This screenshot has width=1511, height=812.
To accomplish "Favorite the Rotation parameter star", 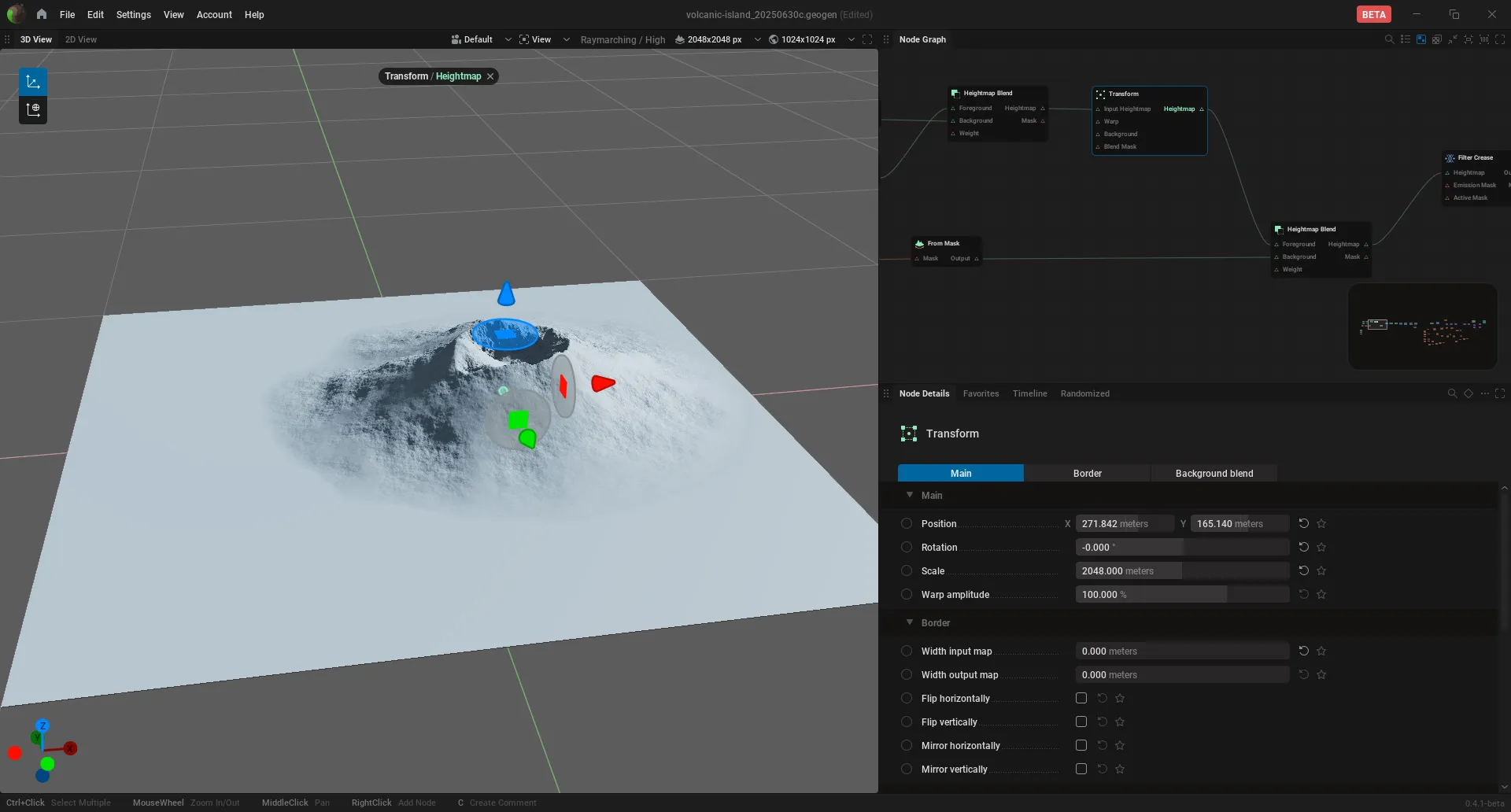I will pos(1321,547).
